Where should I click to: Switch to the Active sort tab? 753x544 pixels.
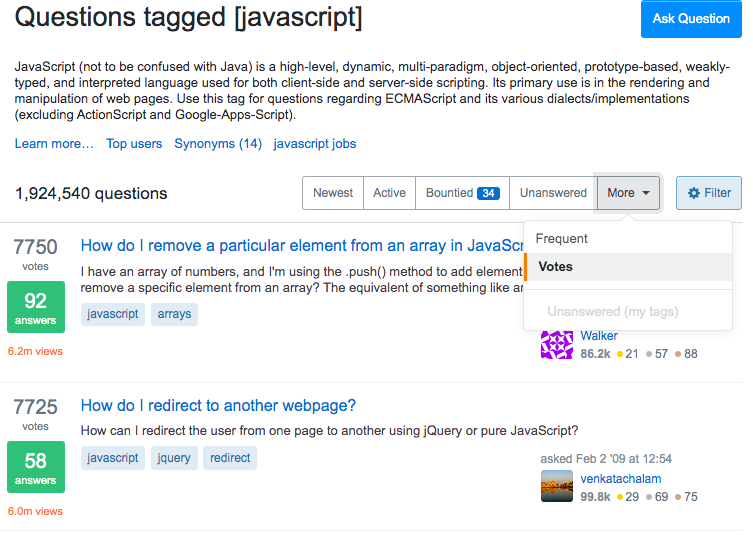tap(389, 193)
